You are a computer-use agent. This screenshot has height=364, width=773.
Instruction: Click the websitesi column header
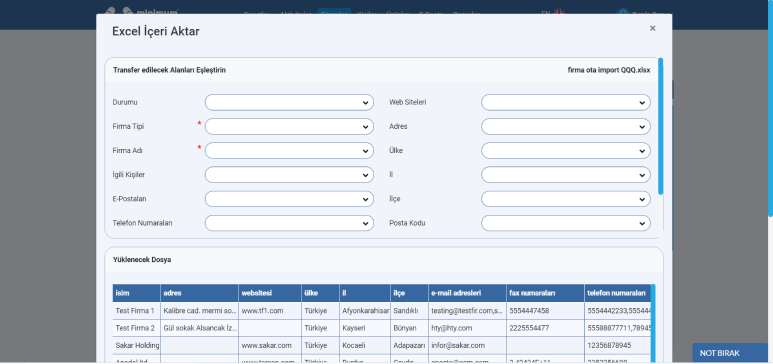[x=270, y=293]
